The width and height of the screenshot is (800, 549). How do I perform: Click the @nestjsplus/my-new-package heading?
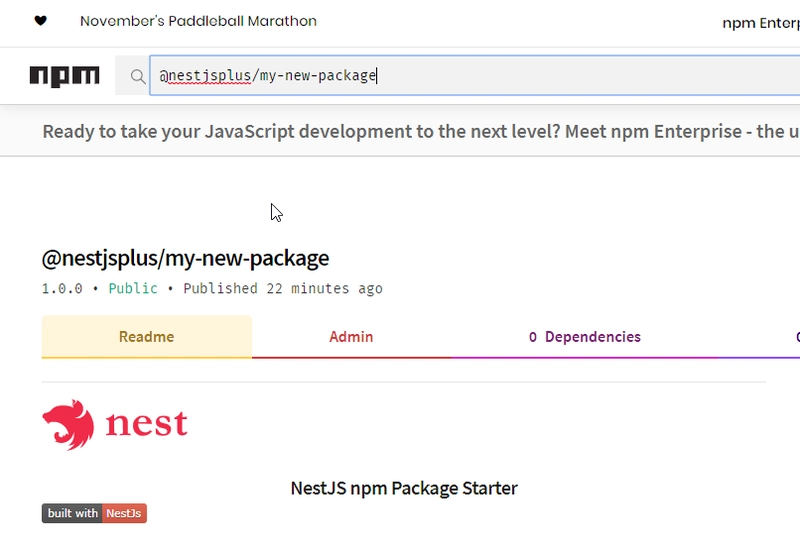185,258
